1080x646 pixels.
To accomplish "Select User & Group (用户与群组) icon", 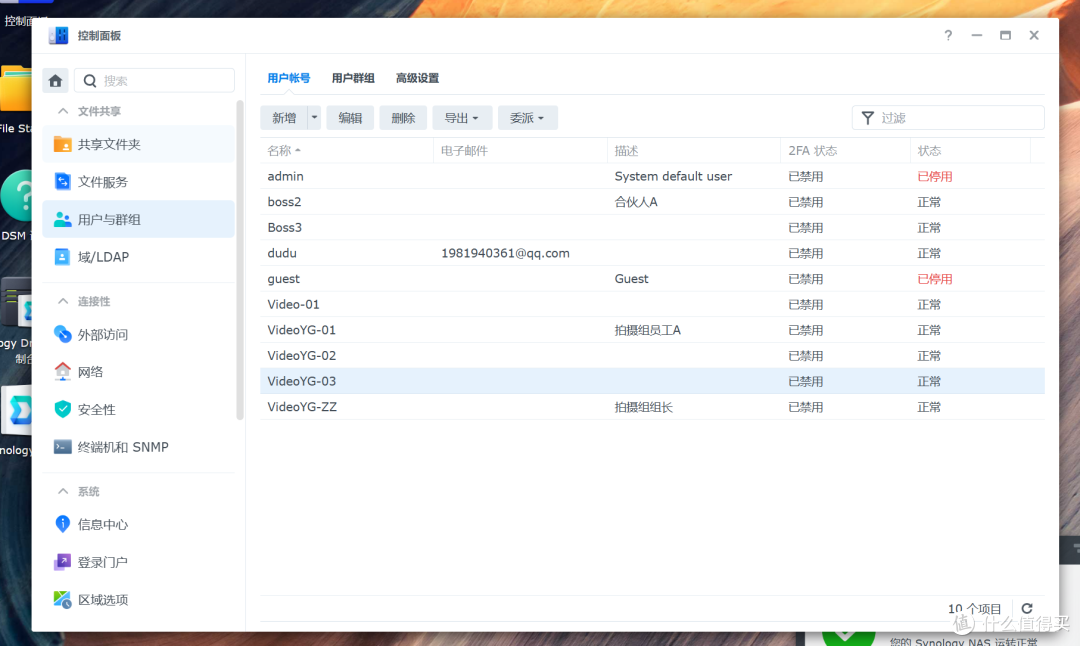I will tap(62, 219).
